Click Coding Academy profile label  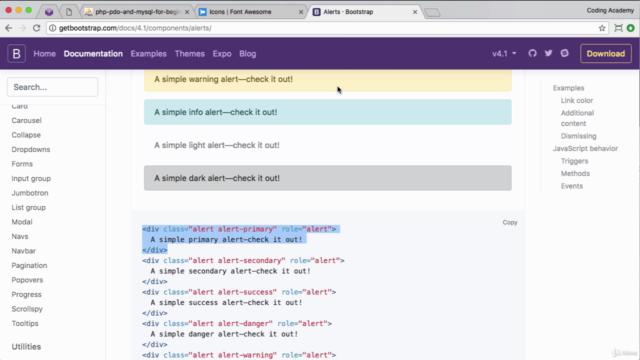610,11
